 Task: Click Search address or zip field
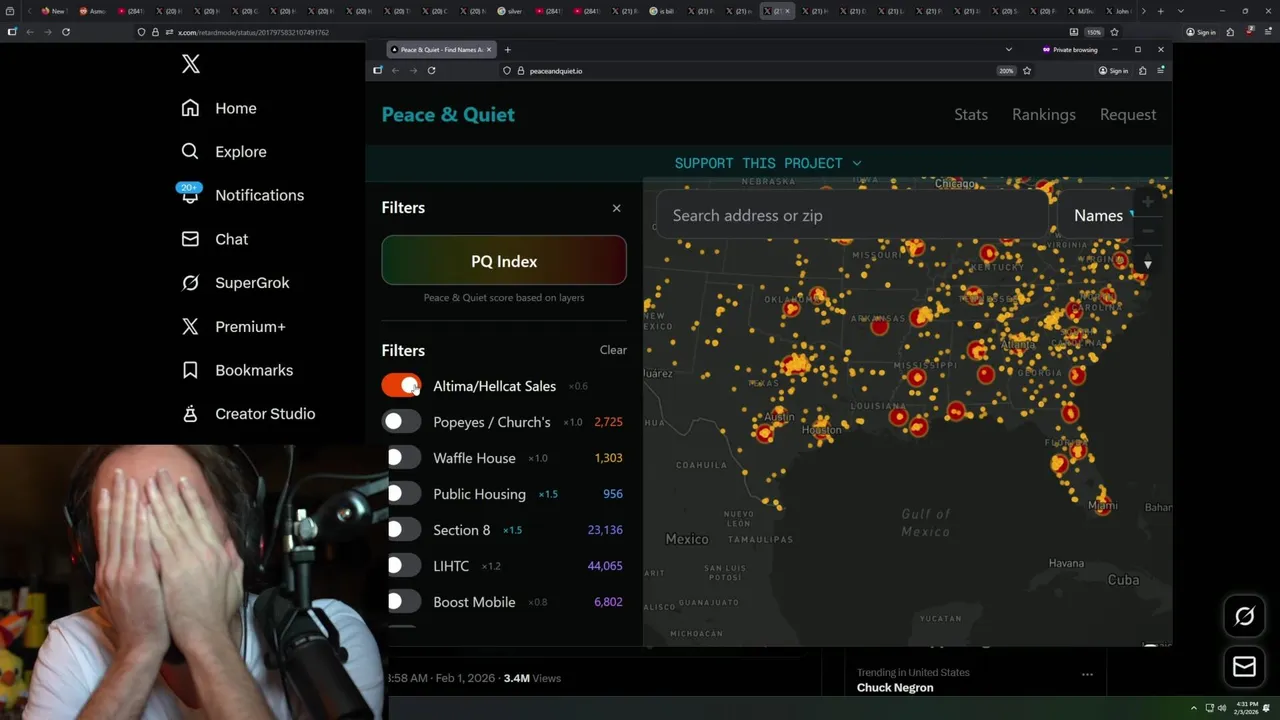(x=853, y=215)
